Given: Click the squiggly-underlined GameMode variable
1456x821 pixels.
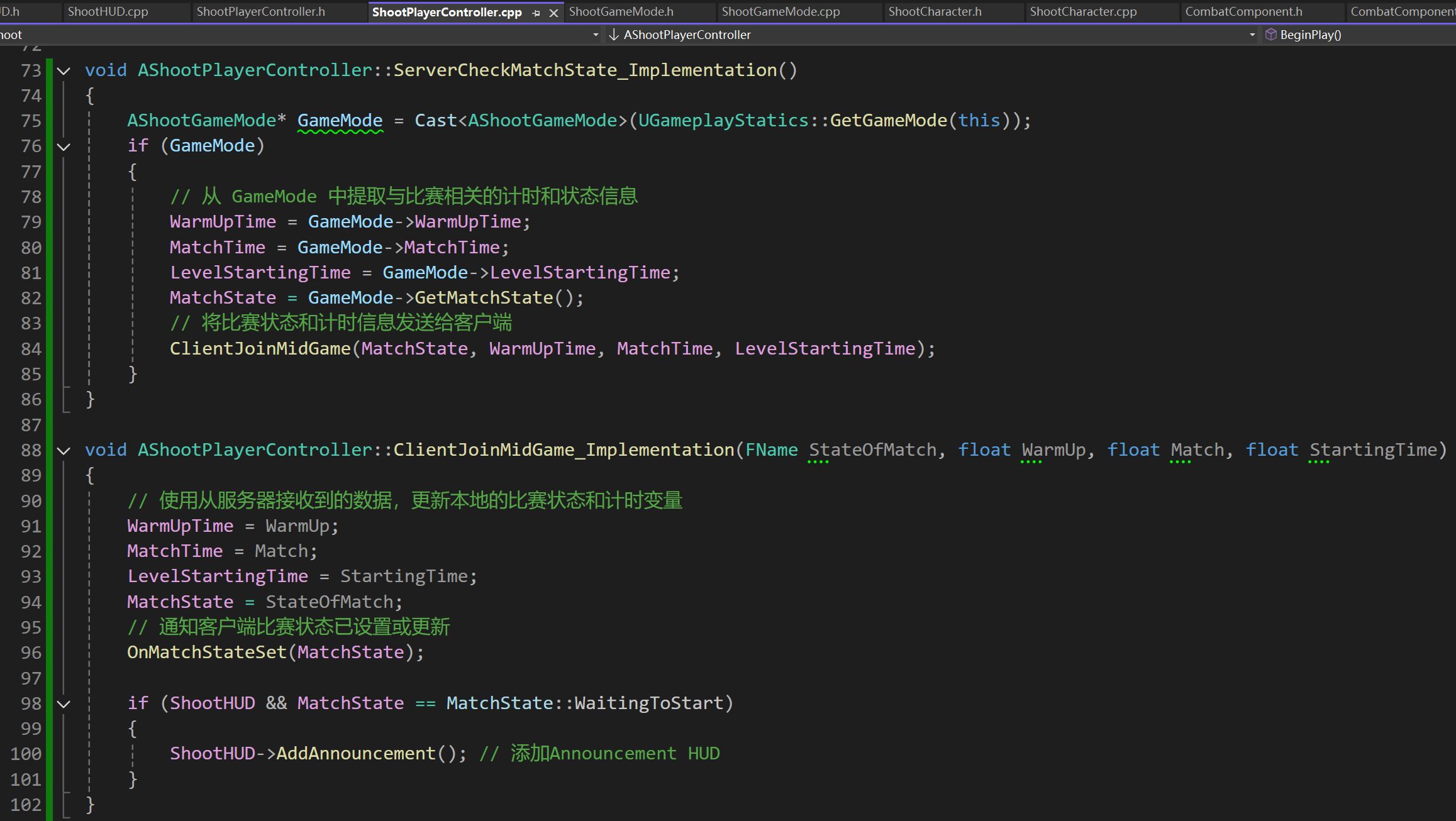Looking at the screenshot, I should 340,120.
